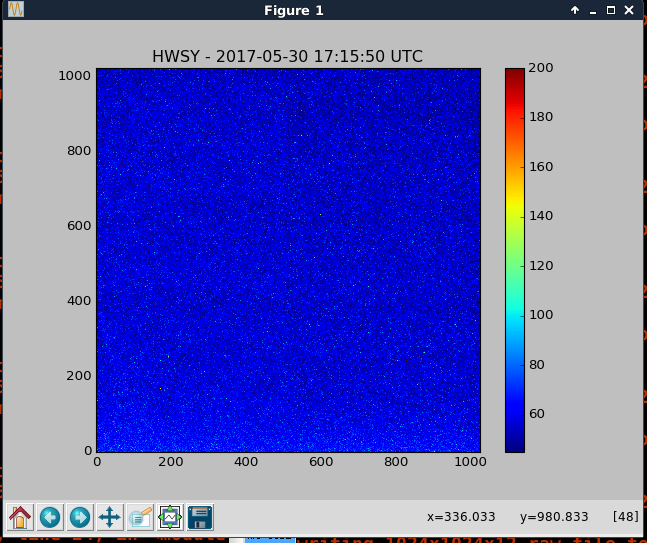Click the Figure 1 title bar text

293,10
